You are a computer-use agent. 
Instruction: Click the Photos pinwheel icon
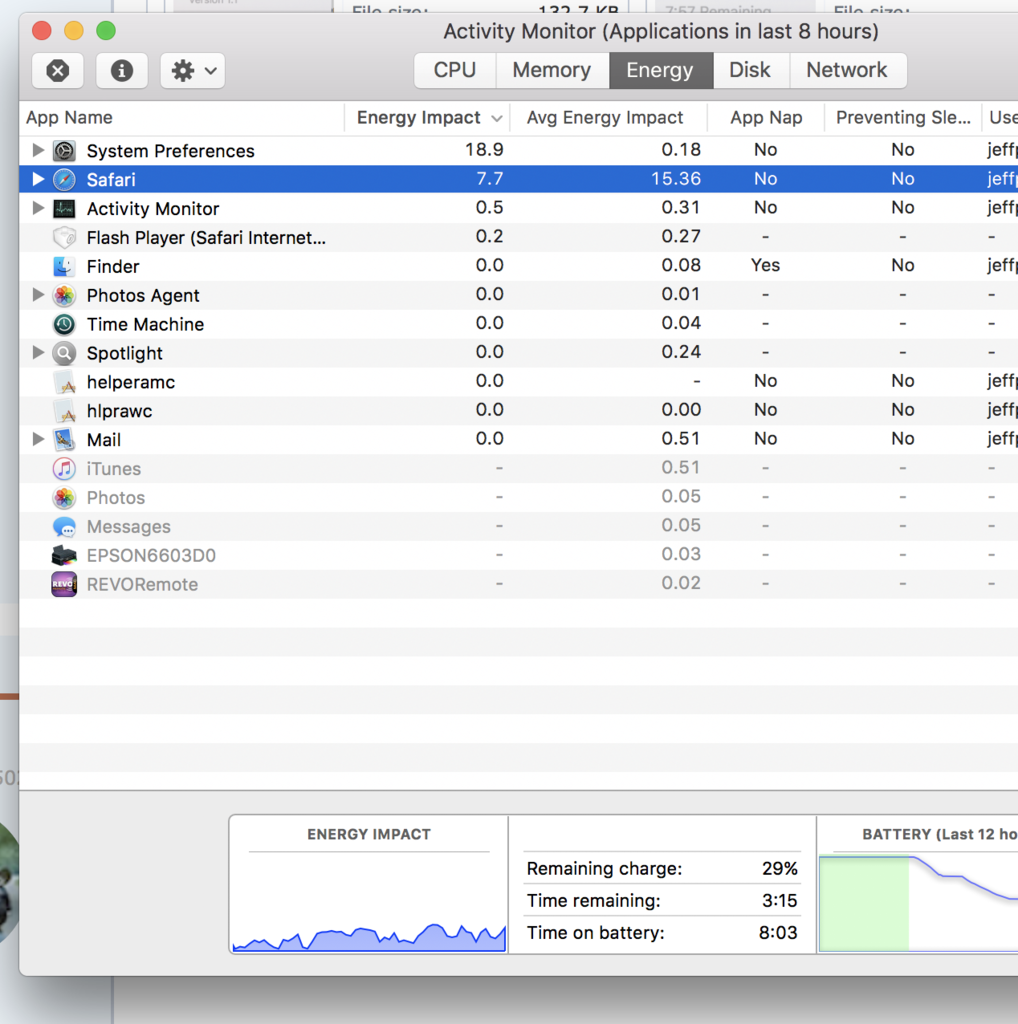64,497
